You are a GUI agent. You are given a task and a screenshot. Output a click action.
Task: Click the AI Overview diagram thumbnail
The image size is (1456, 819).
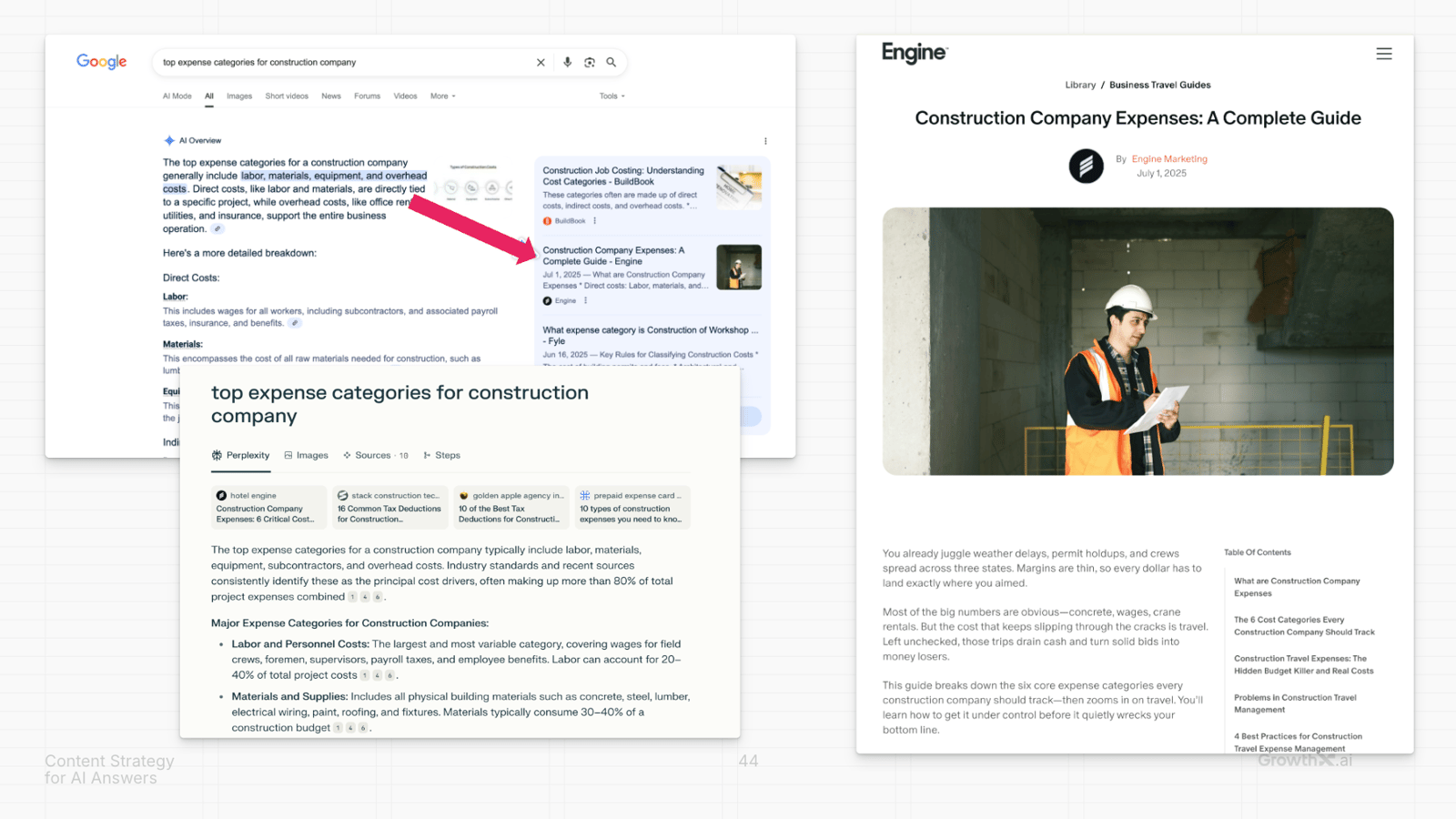tap(473, 182)
